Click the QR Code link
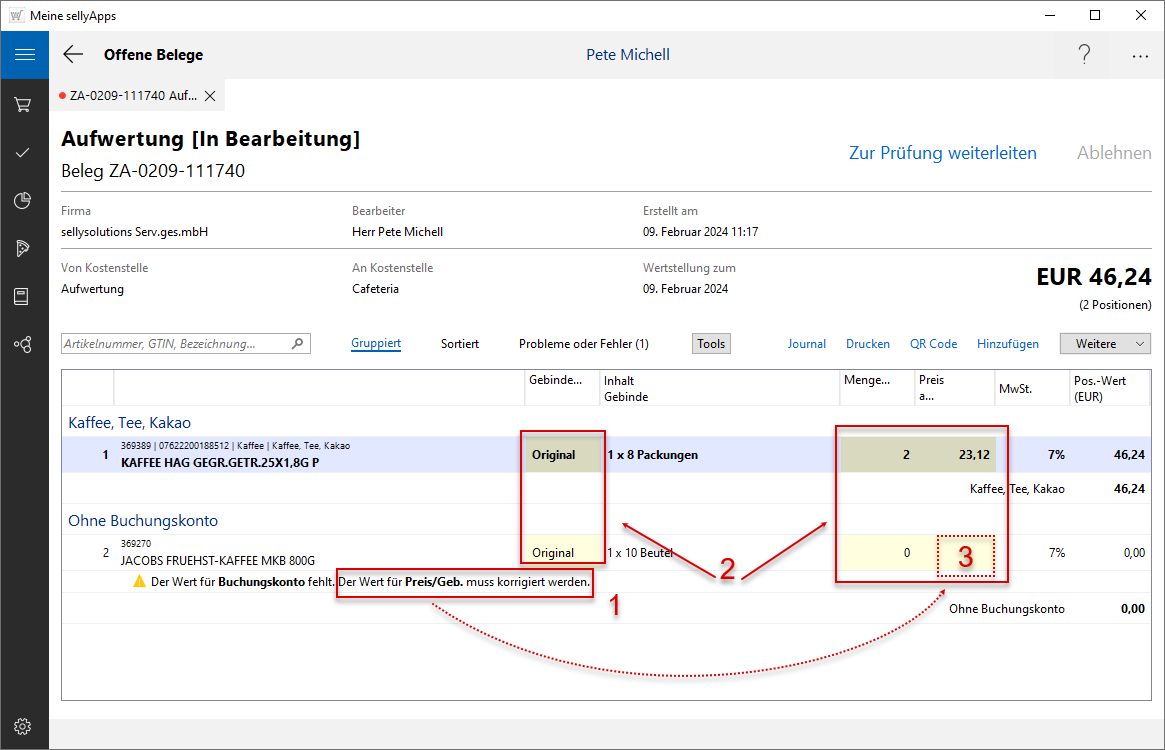This screenshot has width=1165, height=750. pyautogui.click(x=933, y=343)
